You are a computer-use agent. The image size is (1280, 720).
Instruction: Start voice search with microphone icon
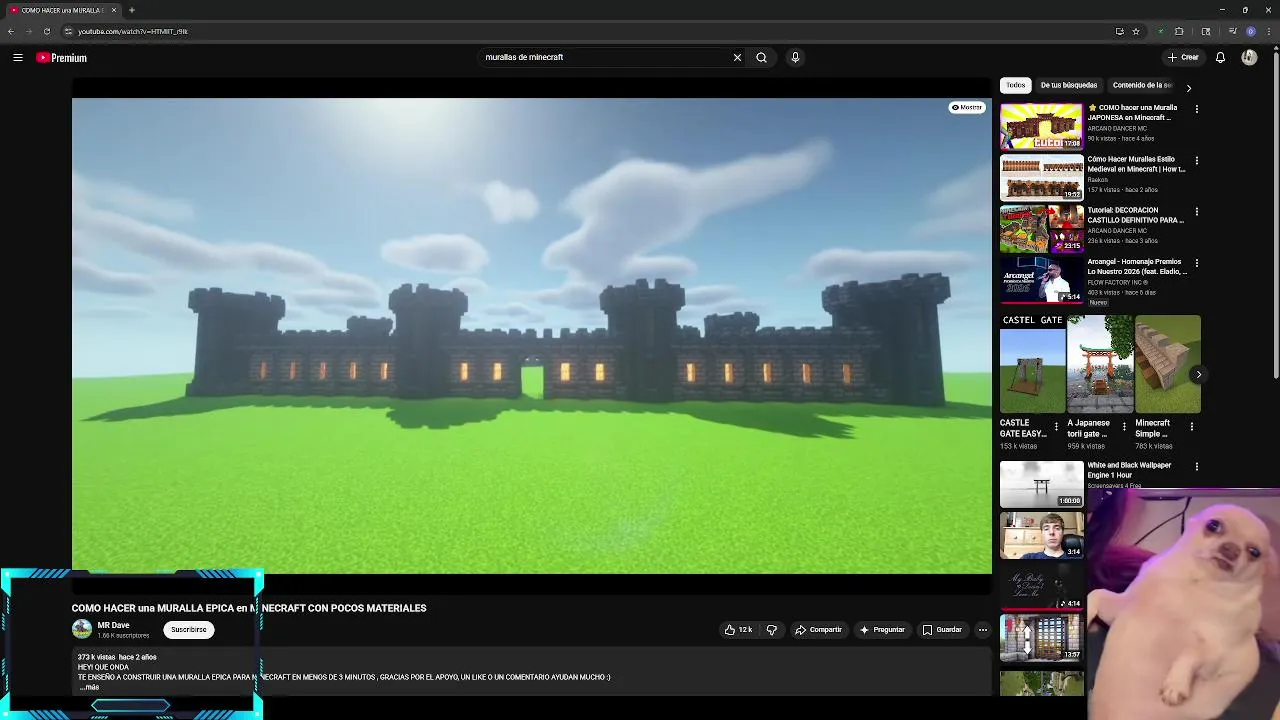(795, 58)
